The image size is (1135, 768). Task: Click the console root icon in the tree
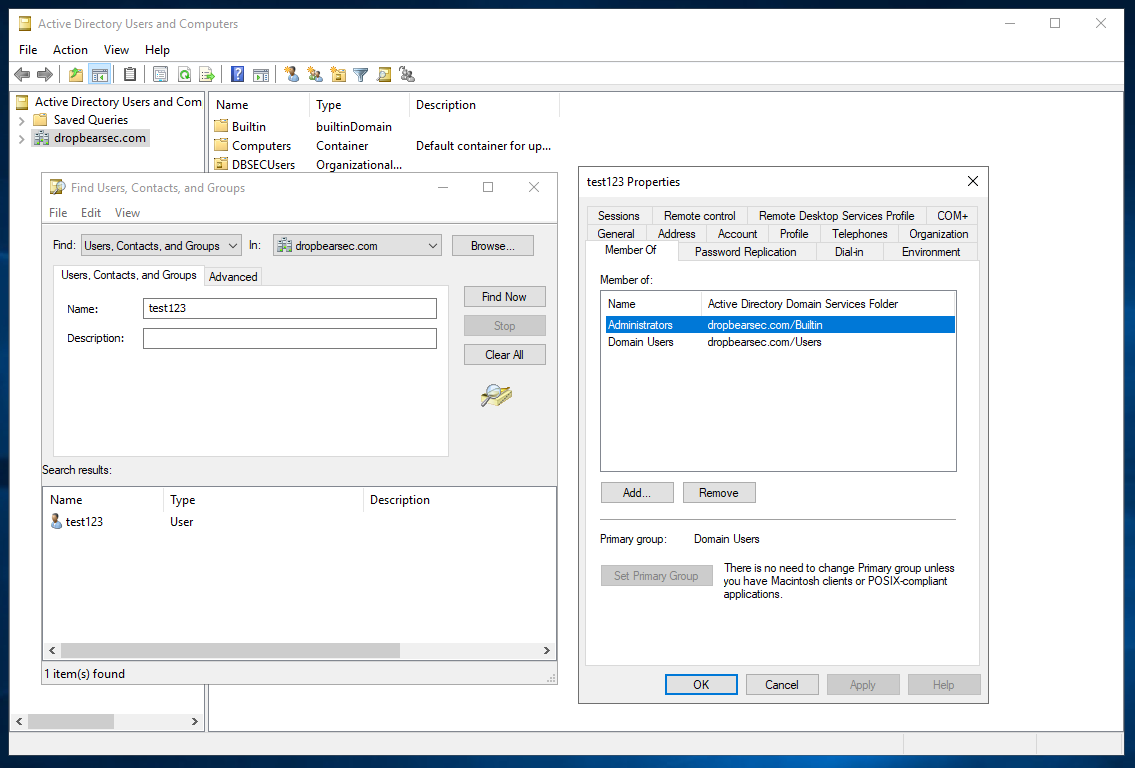[22, 102]
